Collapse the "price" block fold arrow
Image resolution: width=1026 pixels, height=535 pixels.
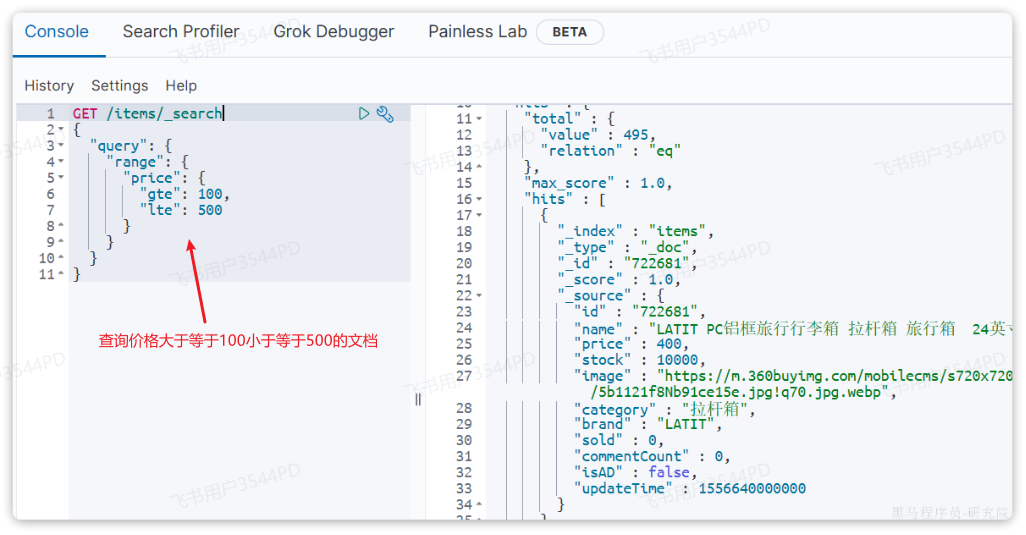[61, 177]
